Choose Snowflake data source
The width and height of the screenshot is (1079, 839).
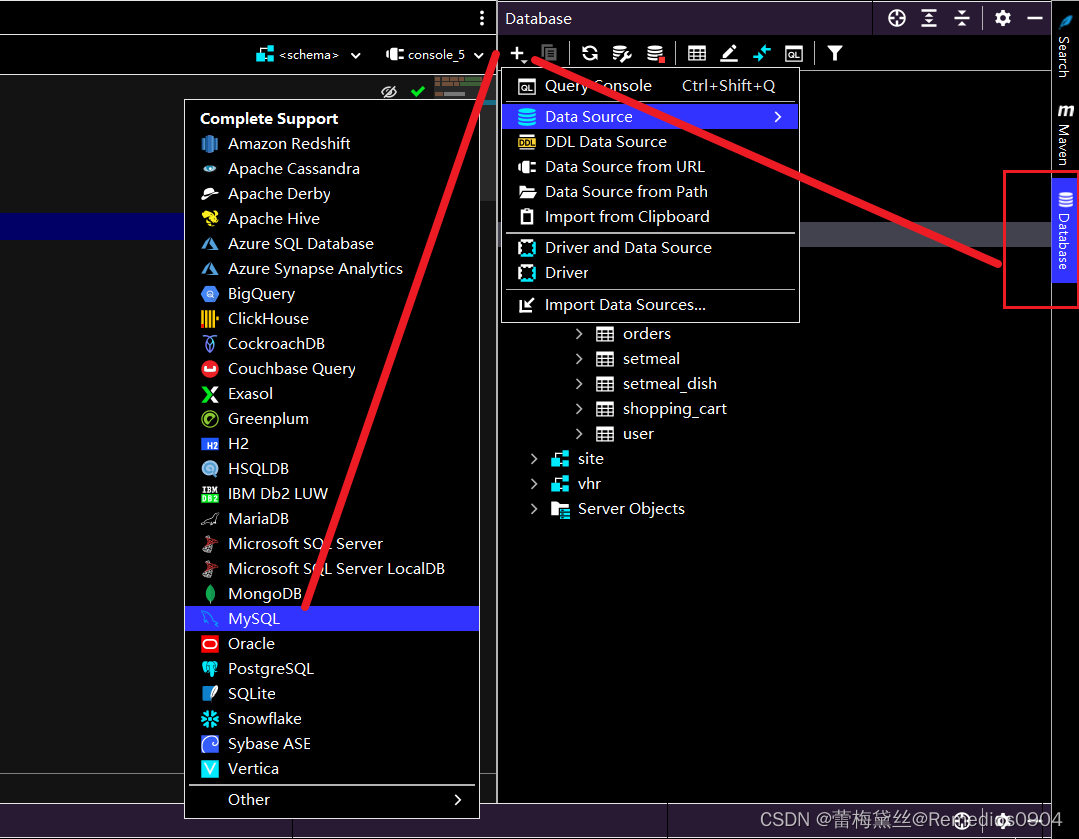point(332,719)
